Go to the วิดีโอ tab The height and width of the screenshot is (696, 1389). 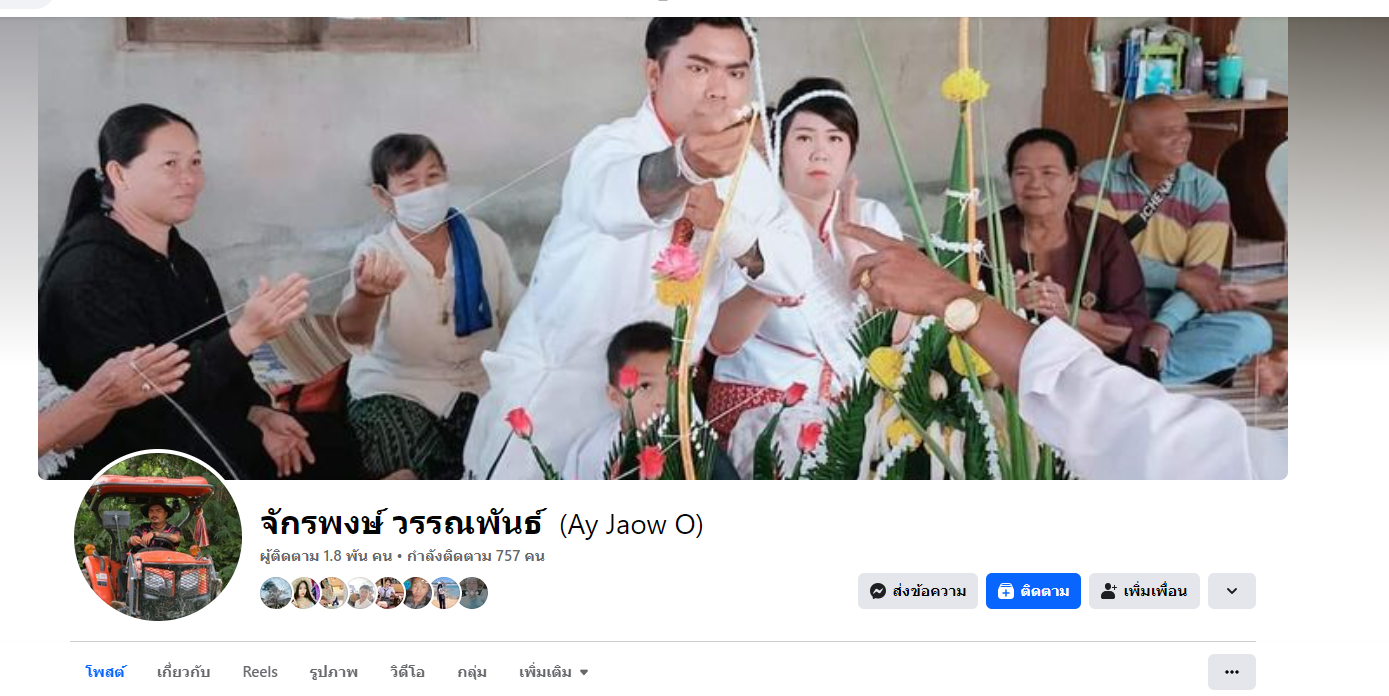click(407, 672)
